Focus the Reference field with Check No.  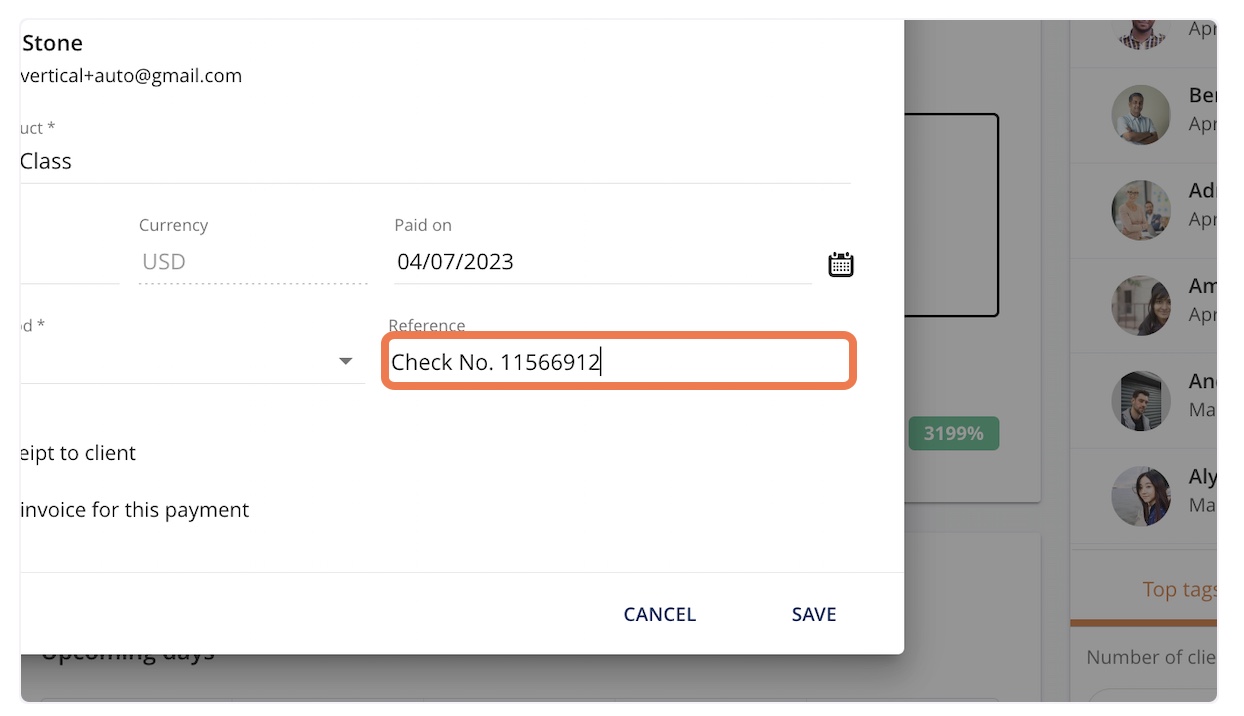[619, 362]
